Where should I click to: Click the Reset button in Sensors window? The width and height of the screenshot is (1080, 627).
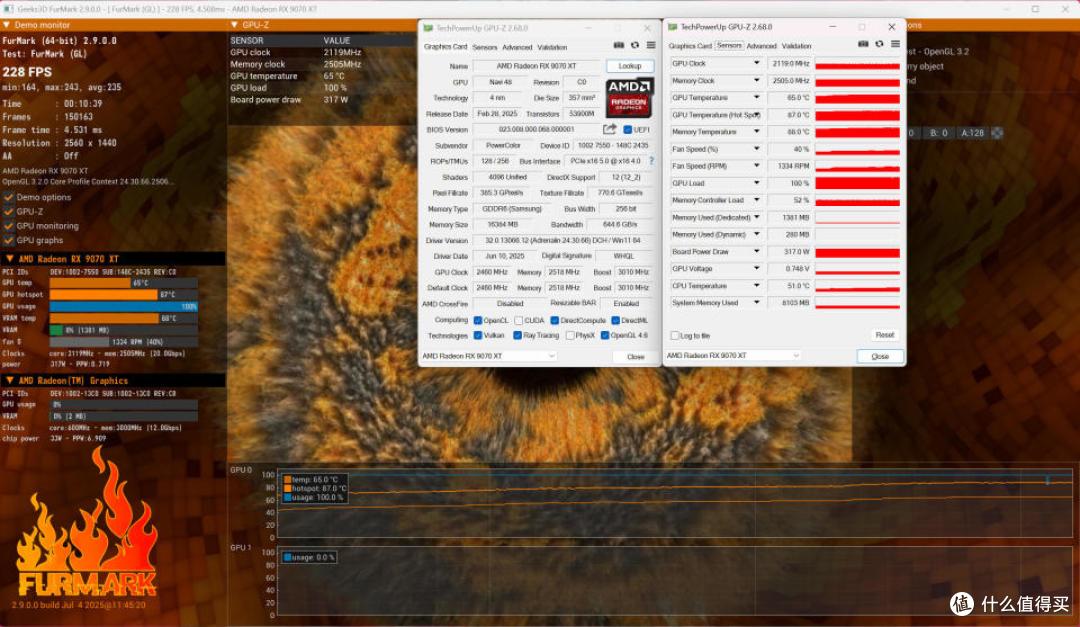[x=884, y=335]
